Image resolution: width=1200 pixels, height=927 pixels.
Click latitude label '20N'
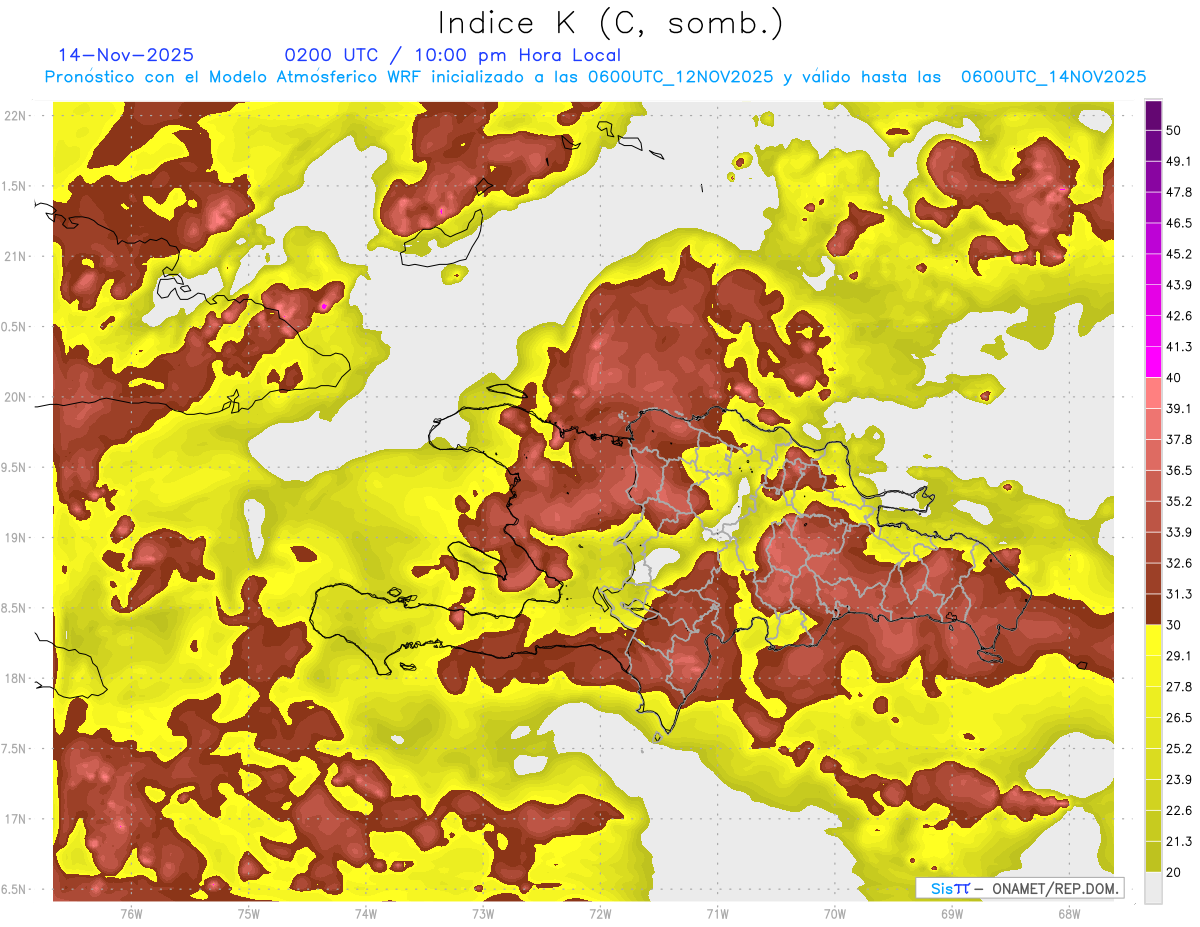(x=15, y=397)
